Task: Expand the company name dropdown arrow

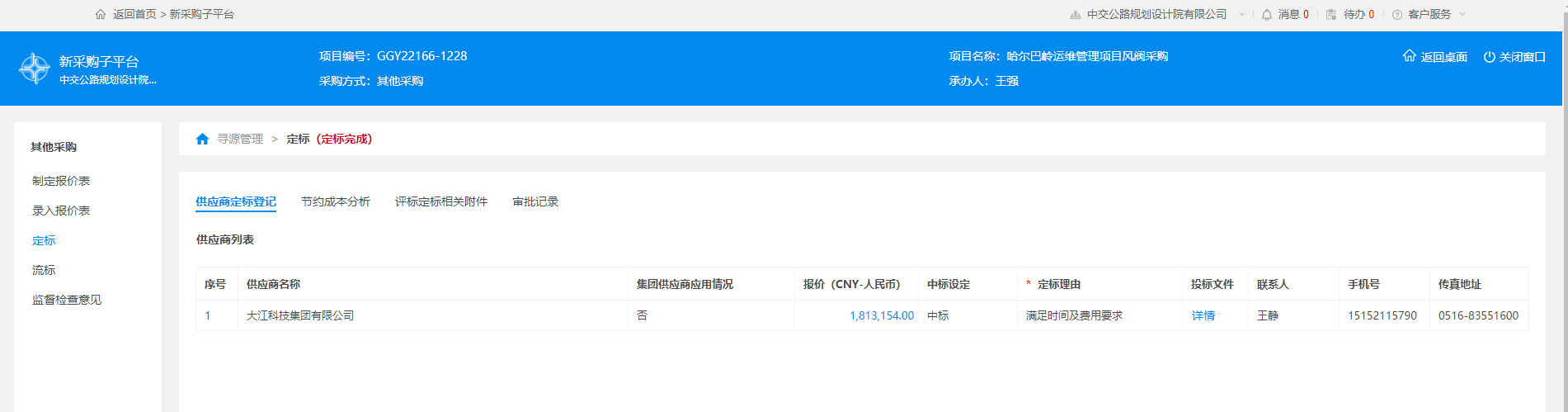Action: (x=1242, y=15)
